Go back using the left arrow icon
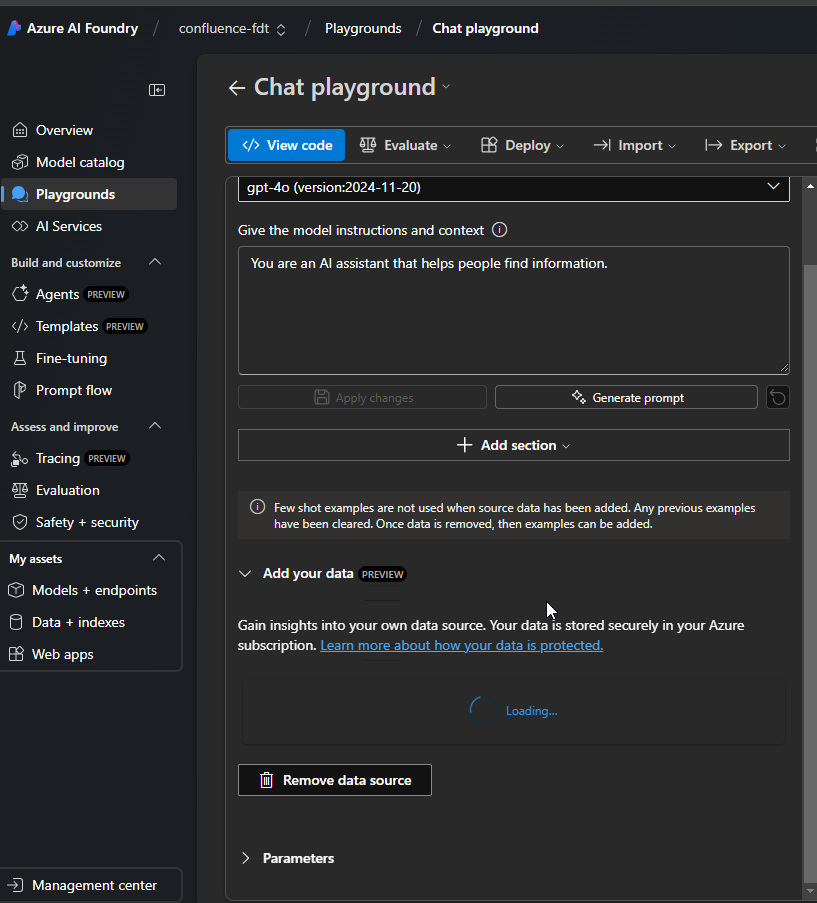This screenshot has height=903, width=817. (237, 88)
